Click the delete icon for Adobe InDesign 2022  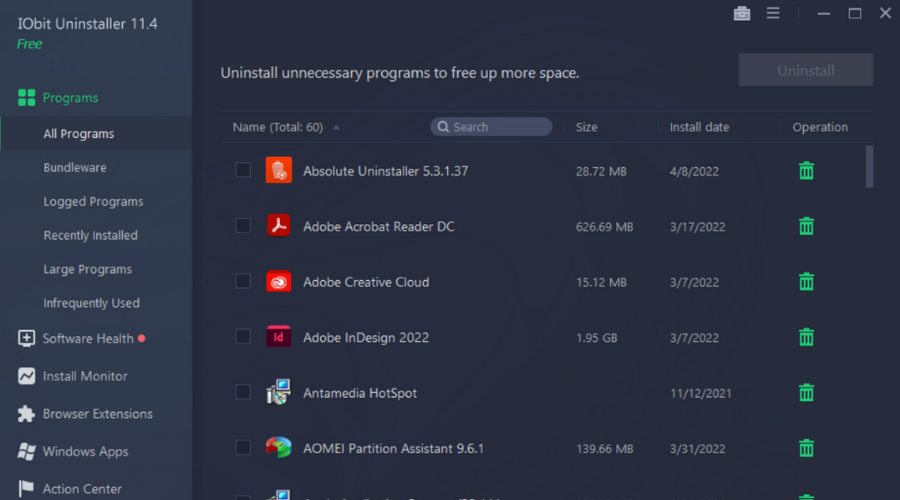[x=806, y=337]
